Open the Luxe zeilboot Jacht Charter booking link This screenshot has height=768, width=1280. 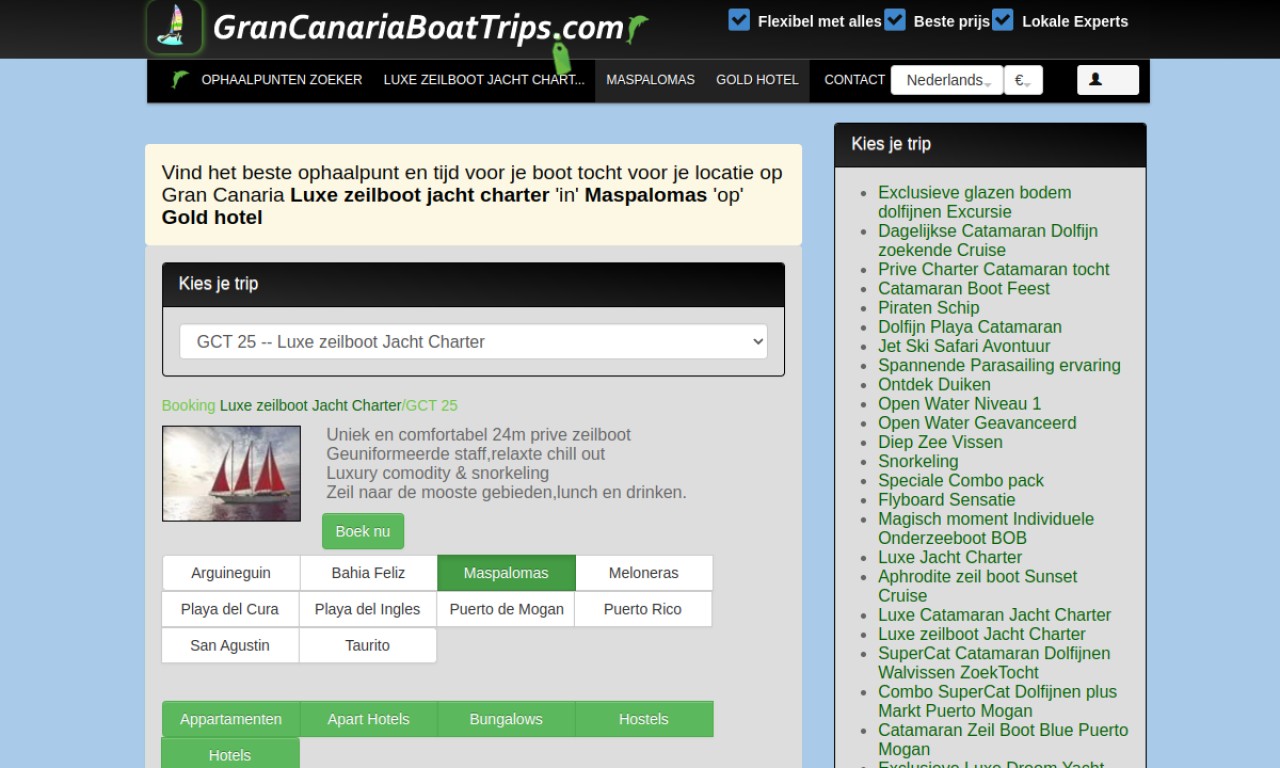pyautogui.click(x=310, y=405)
